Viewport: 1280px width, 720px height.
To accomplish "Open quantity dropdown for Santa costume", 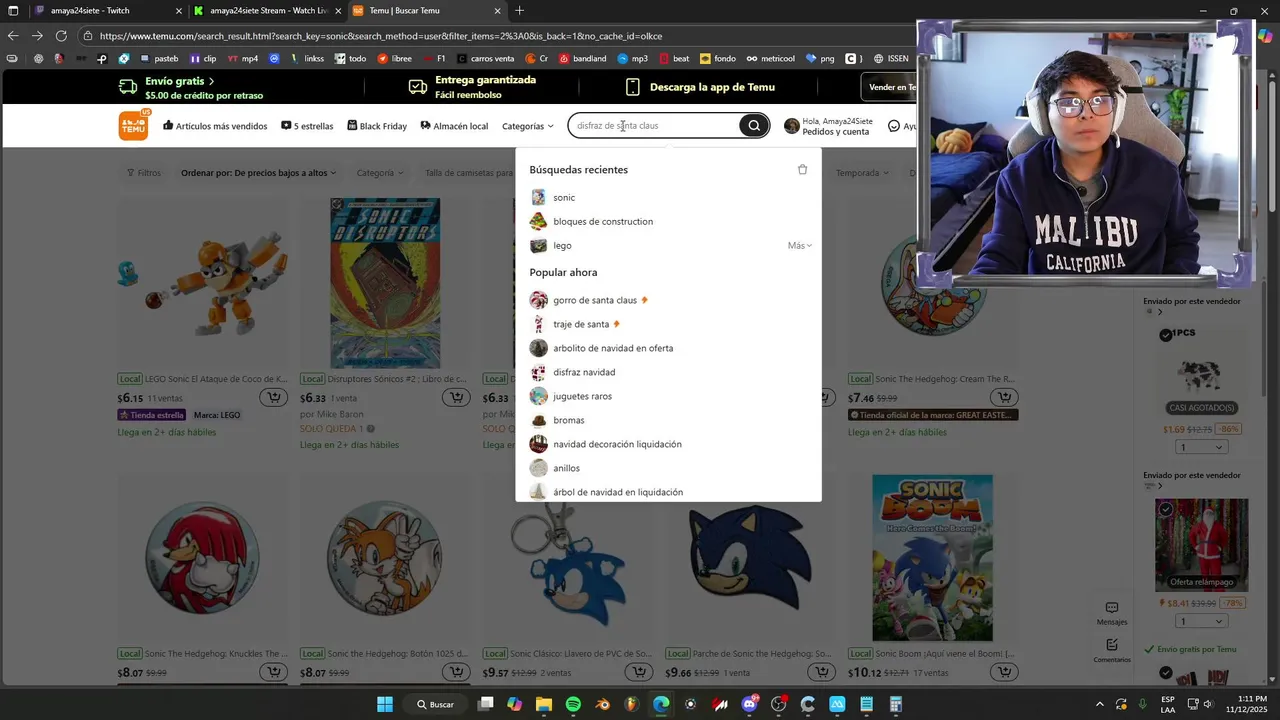I will click(x=1201, y=621).
